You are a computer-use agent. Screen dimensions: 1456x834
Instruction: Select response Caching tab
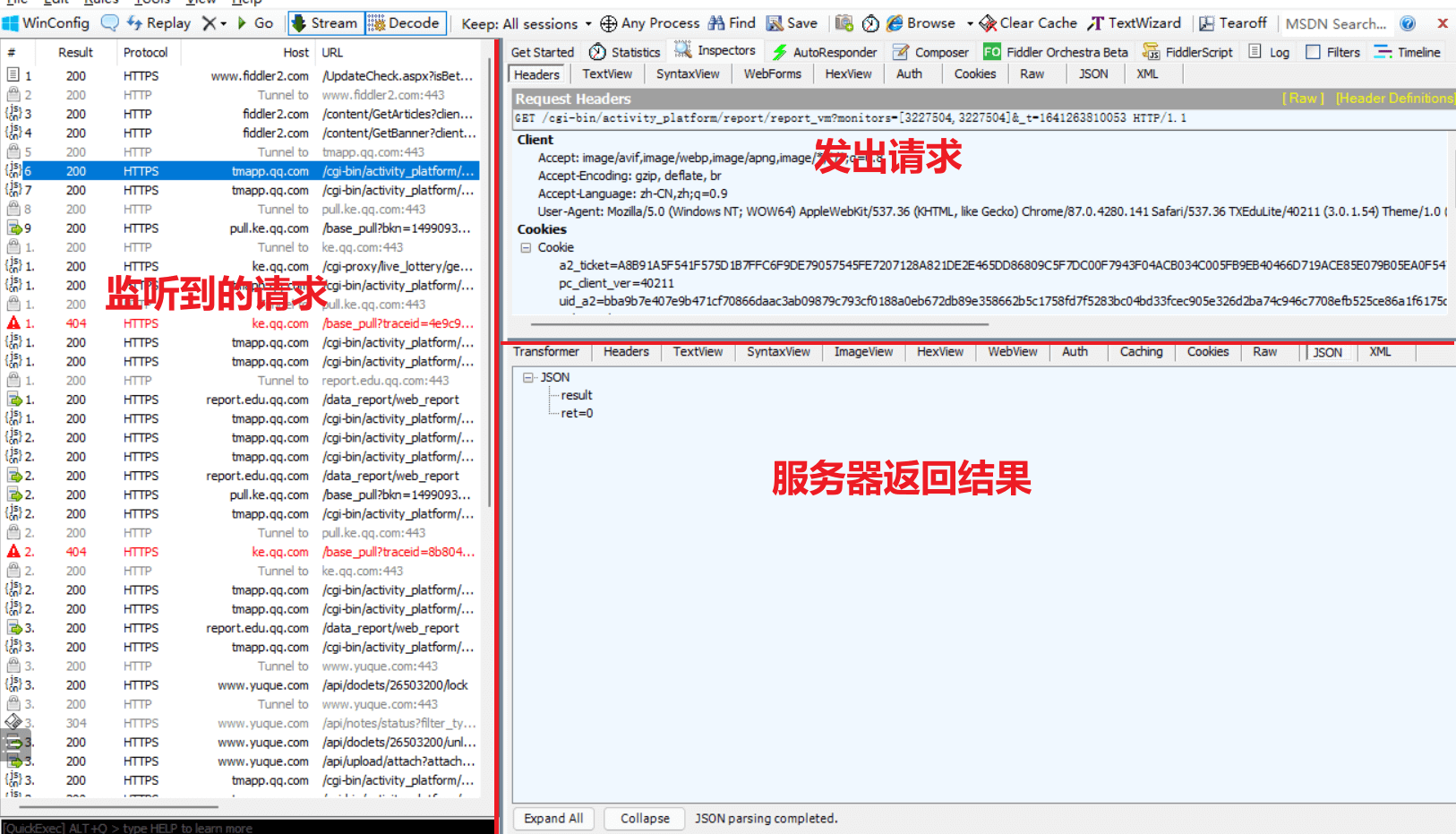pos(1141,352)
